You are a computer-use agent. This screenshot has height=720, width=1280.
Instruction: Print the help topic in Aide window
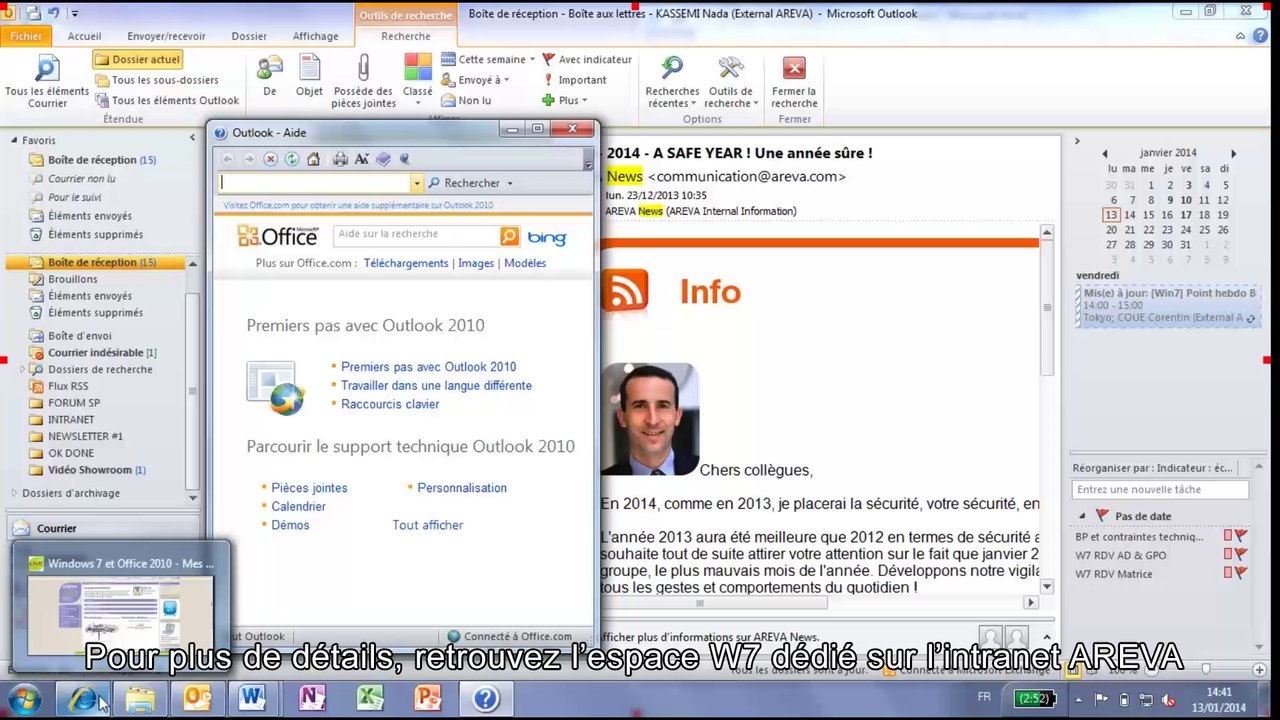click(x=340, y=159)
